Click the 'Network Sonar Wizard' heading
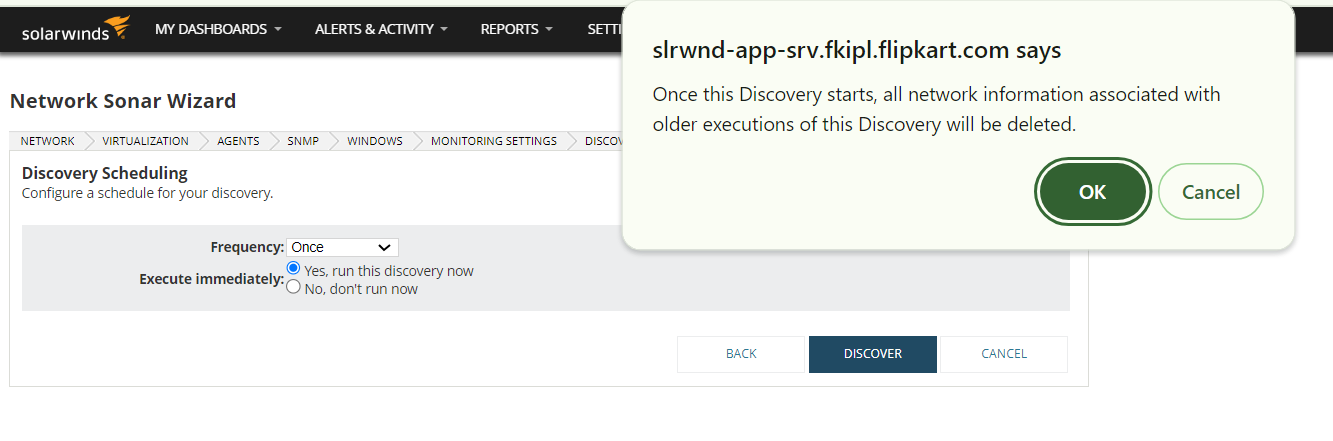 tap(123, 101)
